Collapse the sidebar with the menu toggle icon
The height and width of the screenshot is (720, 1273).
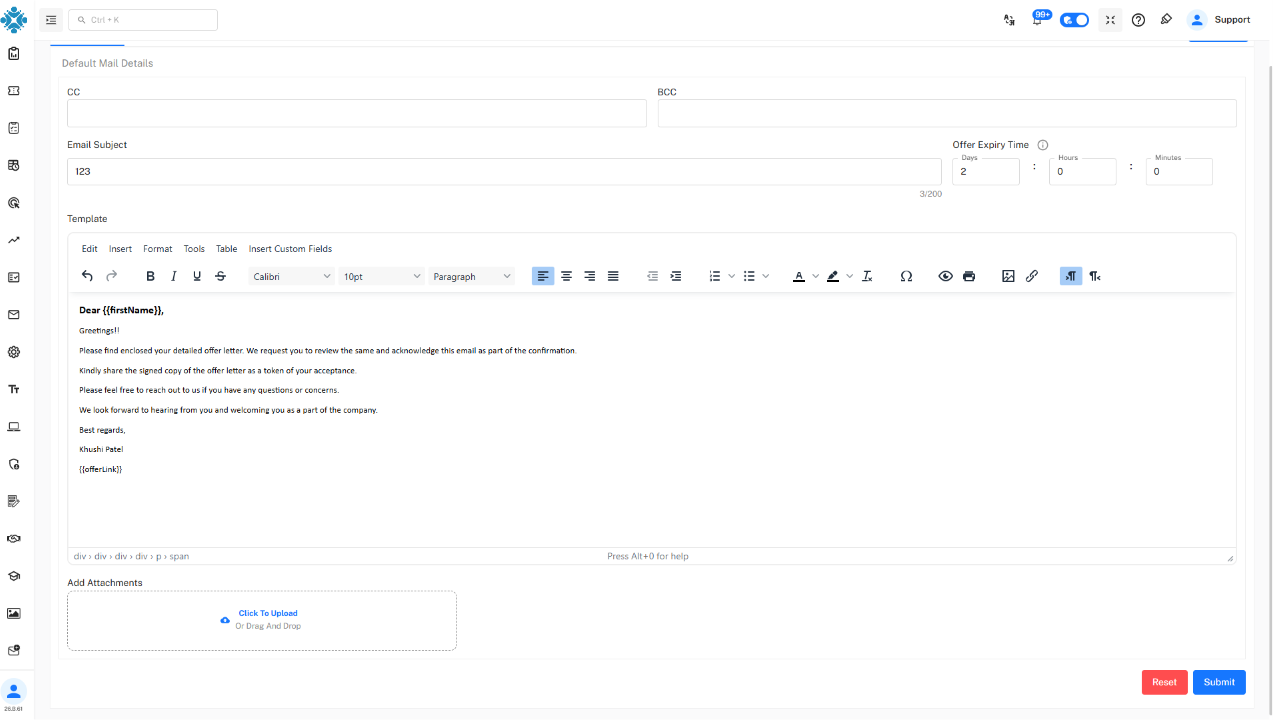point(51,20)
